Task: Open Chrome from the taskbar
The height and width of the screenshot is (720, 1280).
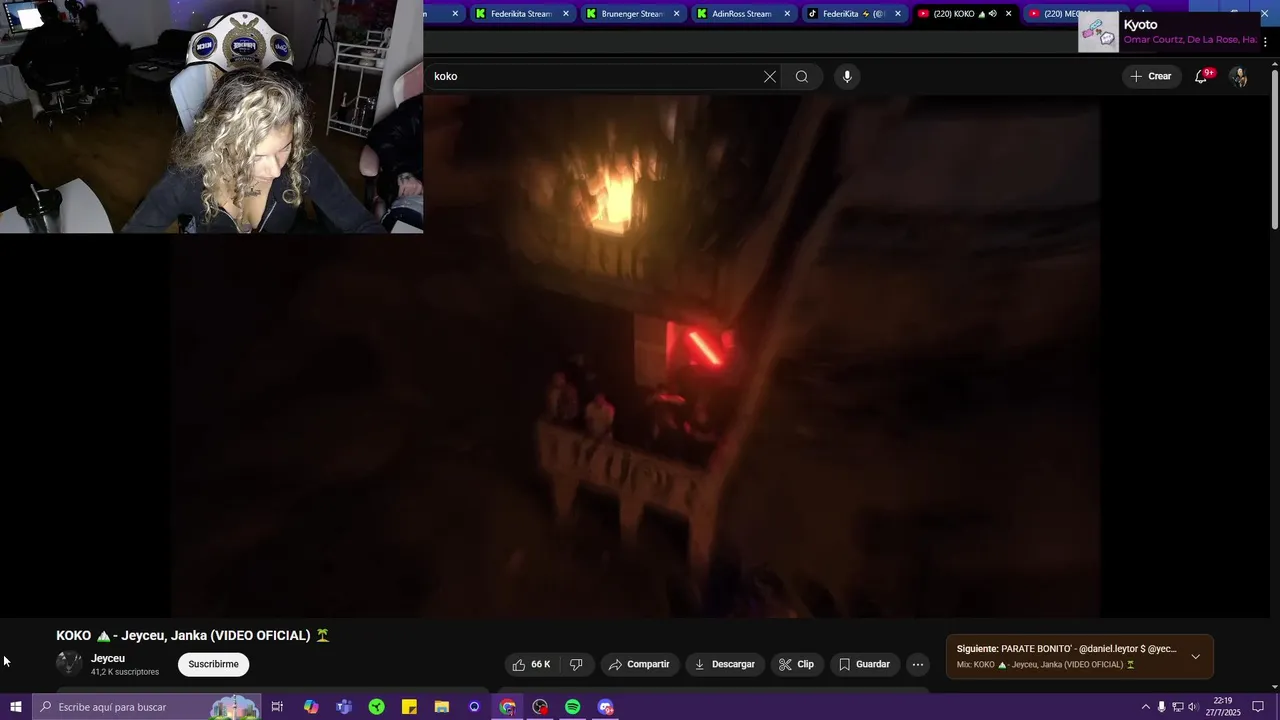Action: coord(508,707)
